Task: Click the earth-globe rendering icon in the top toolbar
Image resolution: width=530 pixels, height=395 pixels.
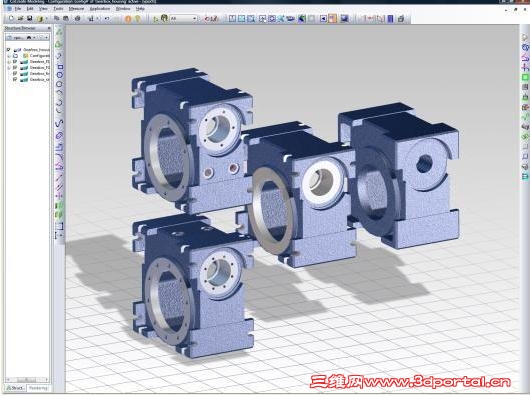Action: coord(302,19)
